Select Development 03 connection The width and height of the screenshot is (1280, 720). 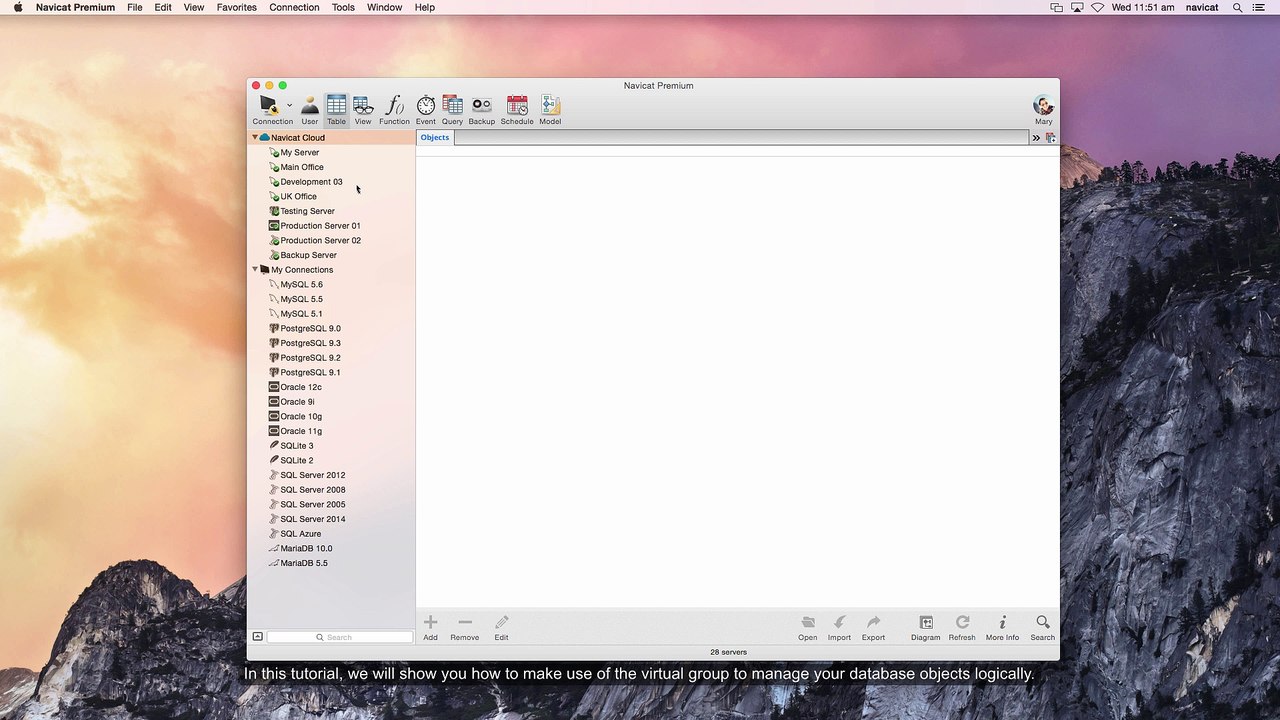click(x=311, y=182)
